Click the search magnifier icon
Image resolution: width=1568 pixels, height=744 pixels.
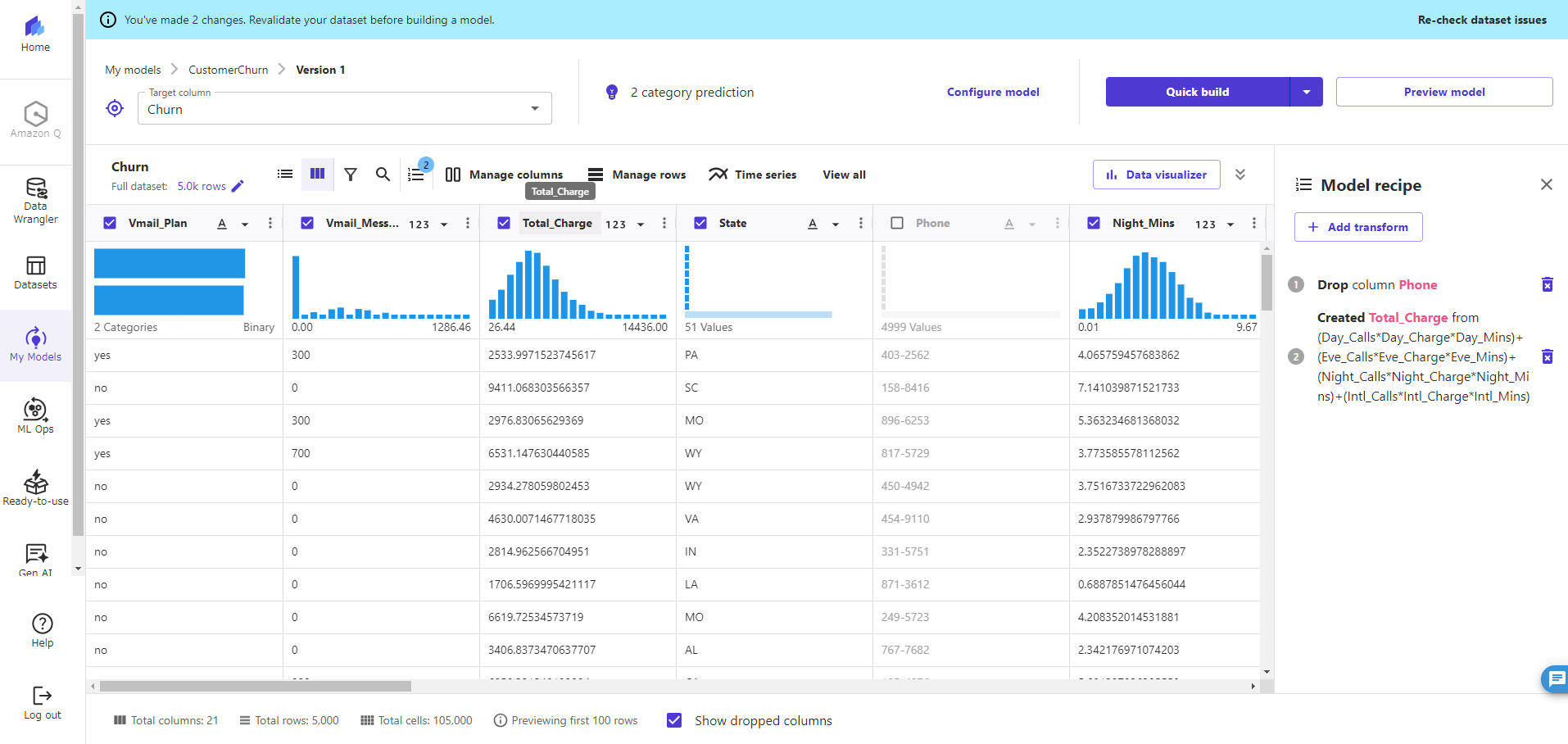[383, 175]
